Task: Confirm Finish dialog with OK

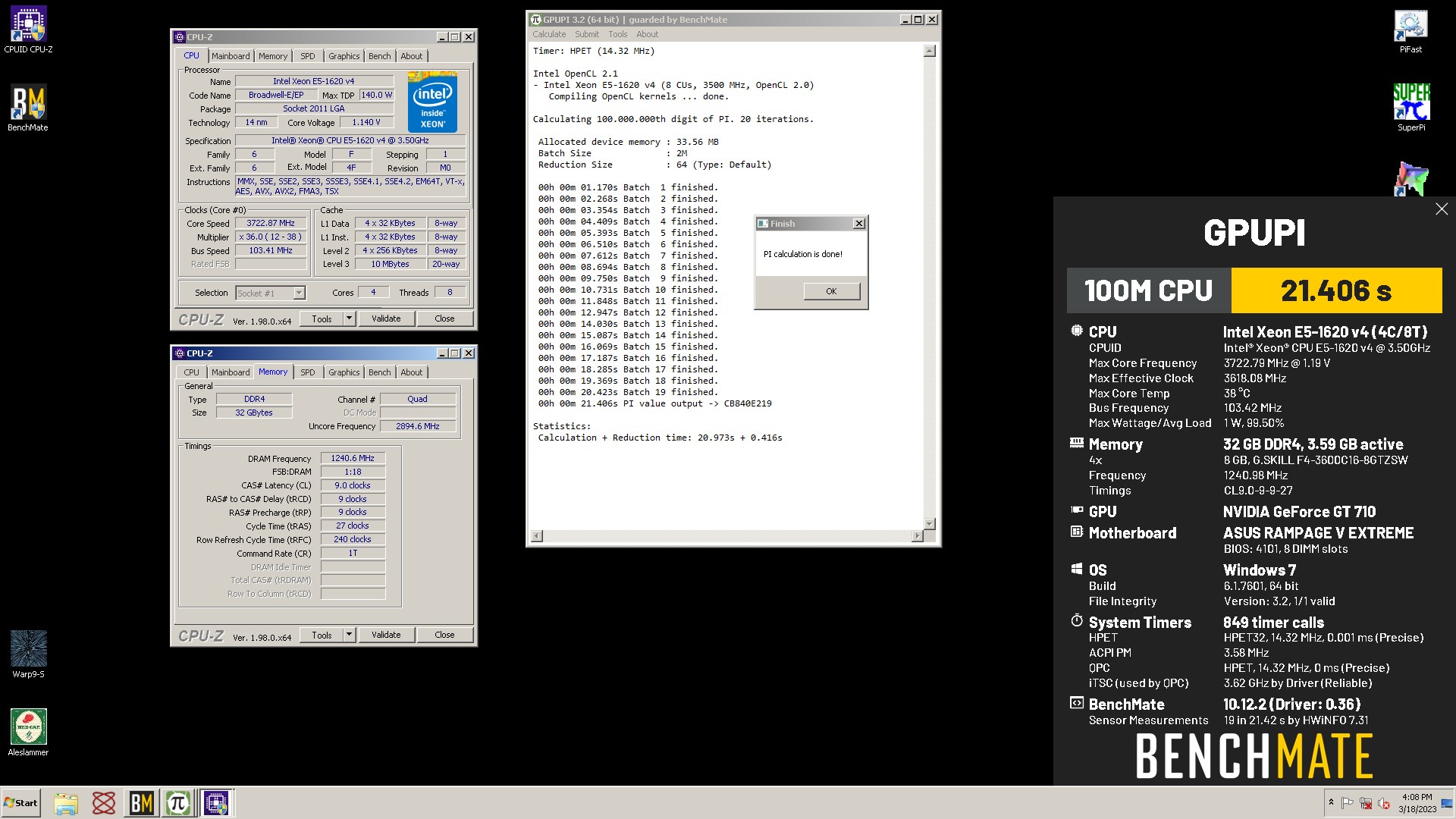Action: tap(831, 291)
